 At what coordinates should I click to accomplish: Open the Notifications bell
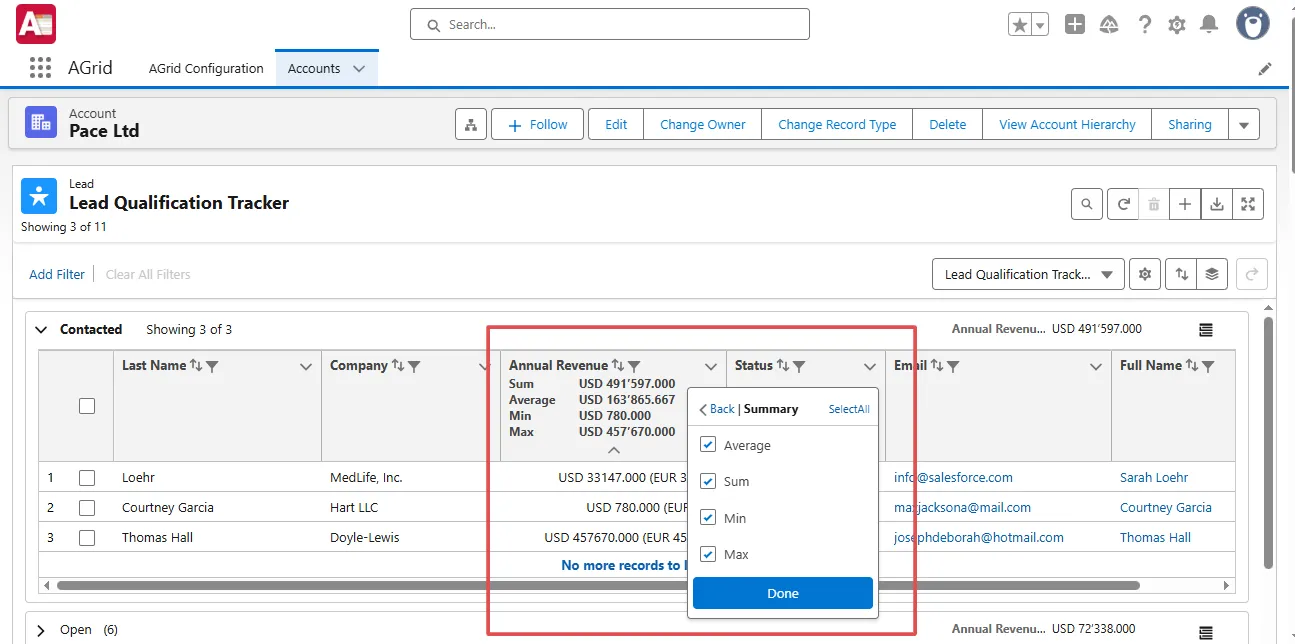tap(1209, 25)
